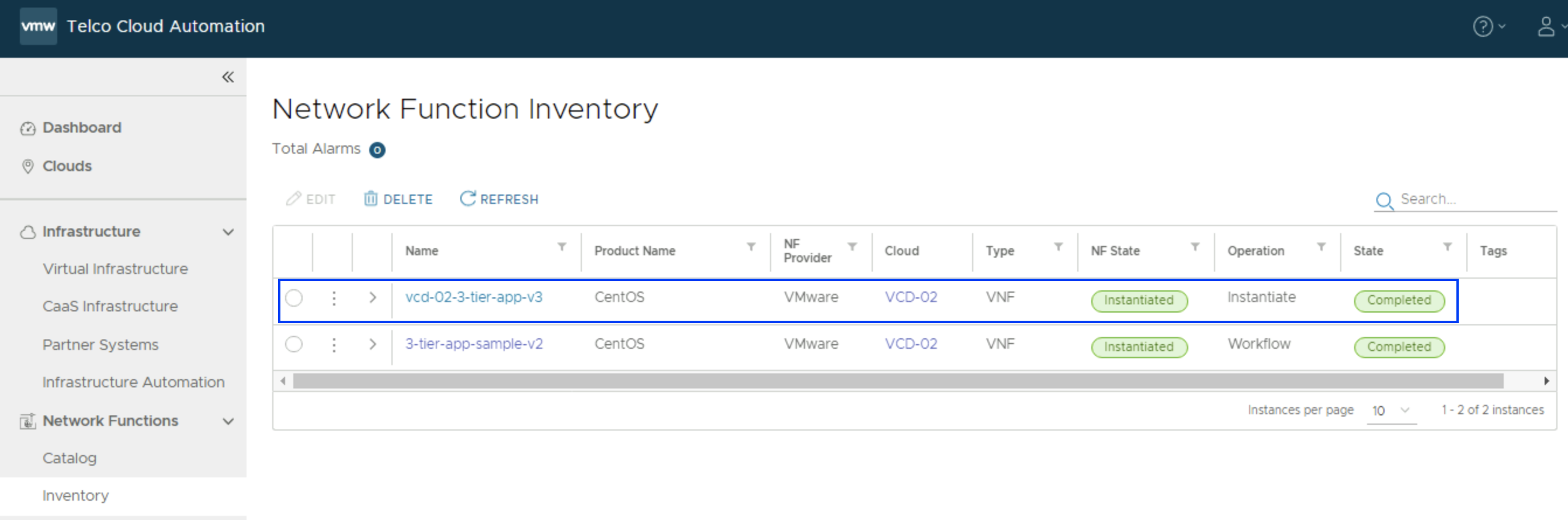
Task: Collapse the Infrastructure section
Action: (228, 232)
